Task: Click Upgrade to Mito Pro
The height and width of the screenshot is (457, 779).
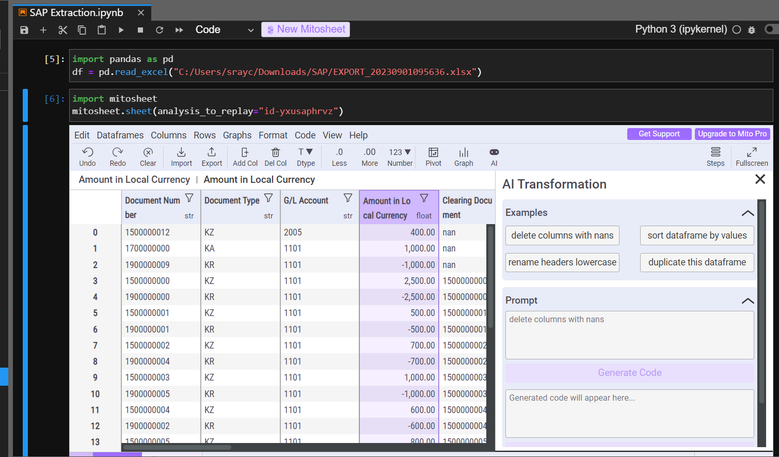Action: [732, 134]
